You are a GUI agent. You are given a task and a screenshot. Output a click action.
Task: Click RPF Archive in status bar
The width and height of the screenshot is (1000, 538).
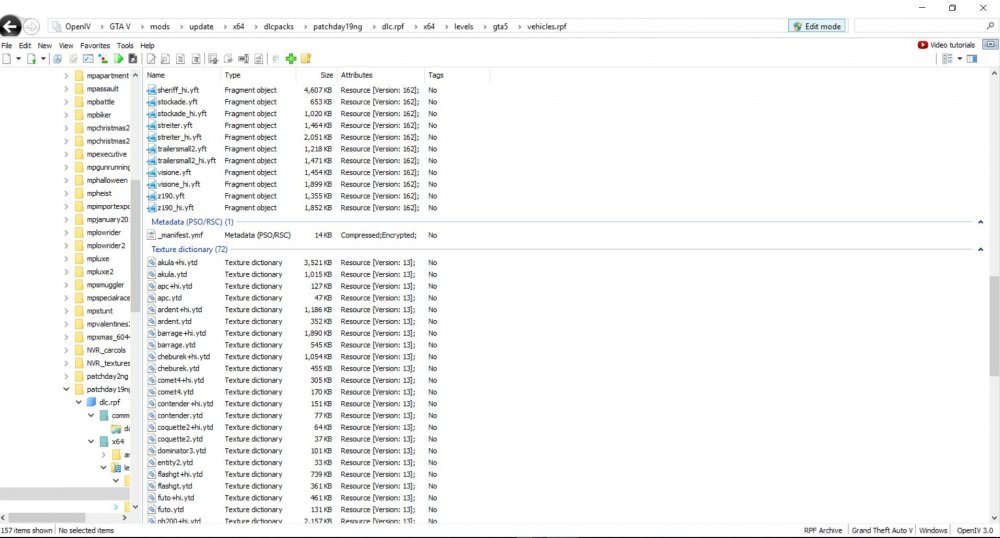coord(823,530)
